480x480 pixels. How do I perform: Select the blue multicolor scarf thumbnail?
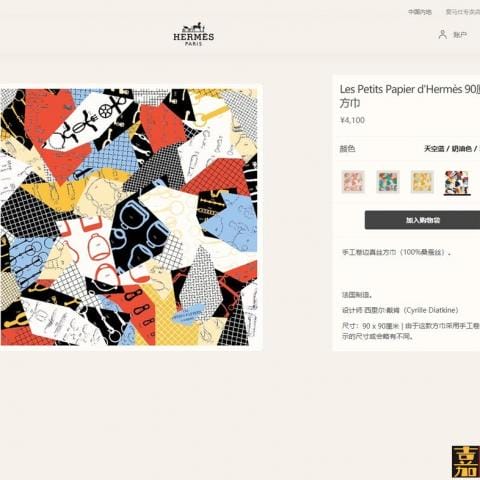(x=457, y=182)
